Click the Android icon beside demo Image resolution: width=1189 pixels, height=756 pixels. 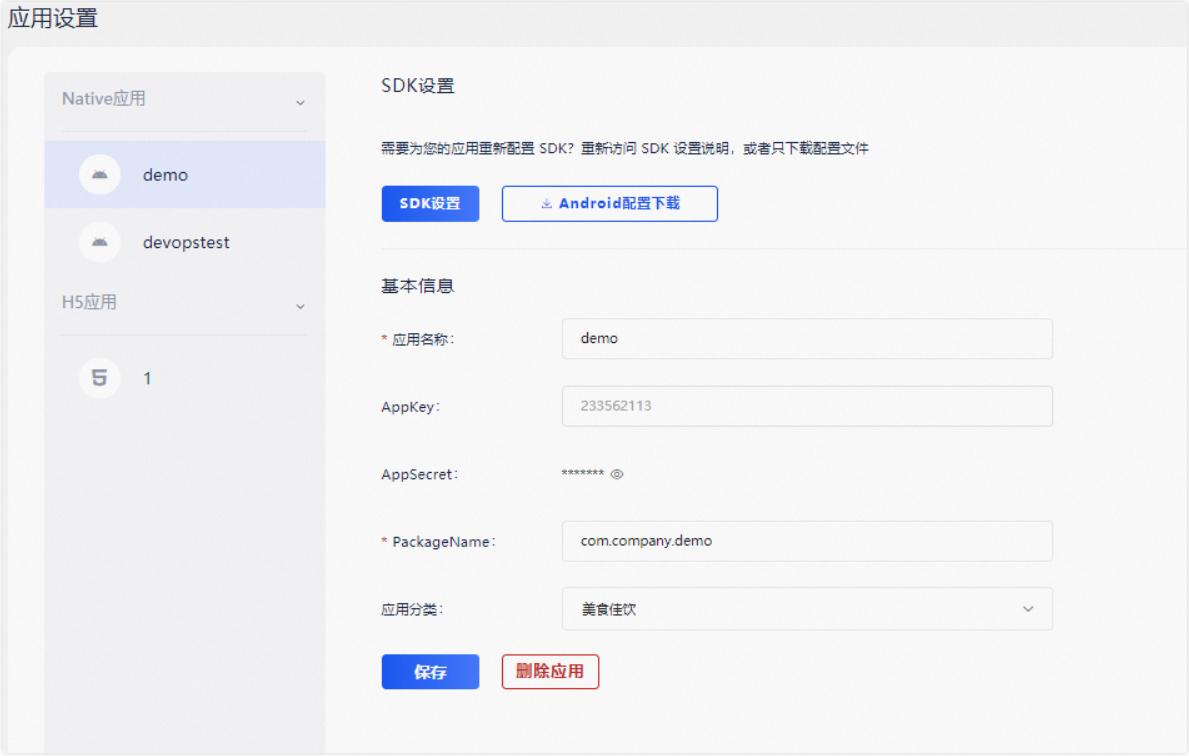[x=99, y=175]
